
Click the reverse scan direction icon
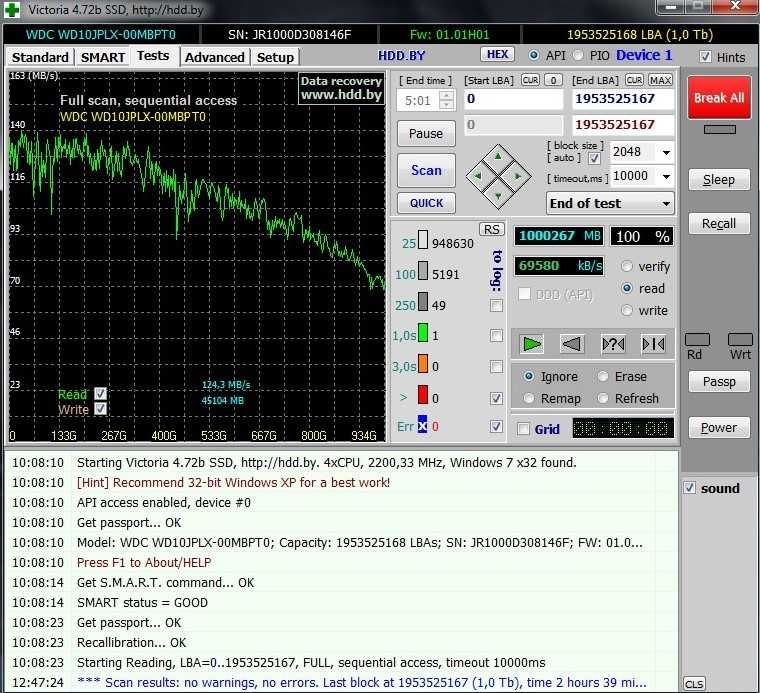coord(572,344)
